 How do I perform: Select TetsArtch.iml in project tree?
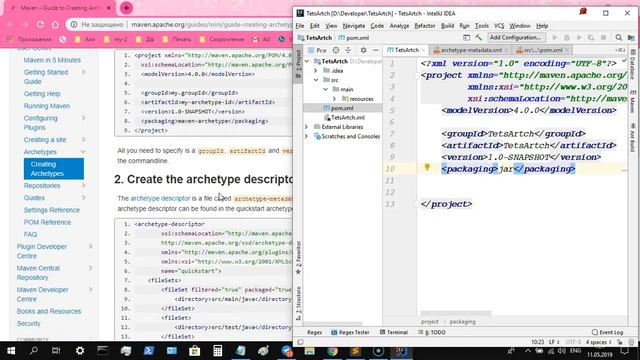click(348, 118)
